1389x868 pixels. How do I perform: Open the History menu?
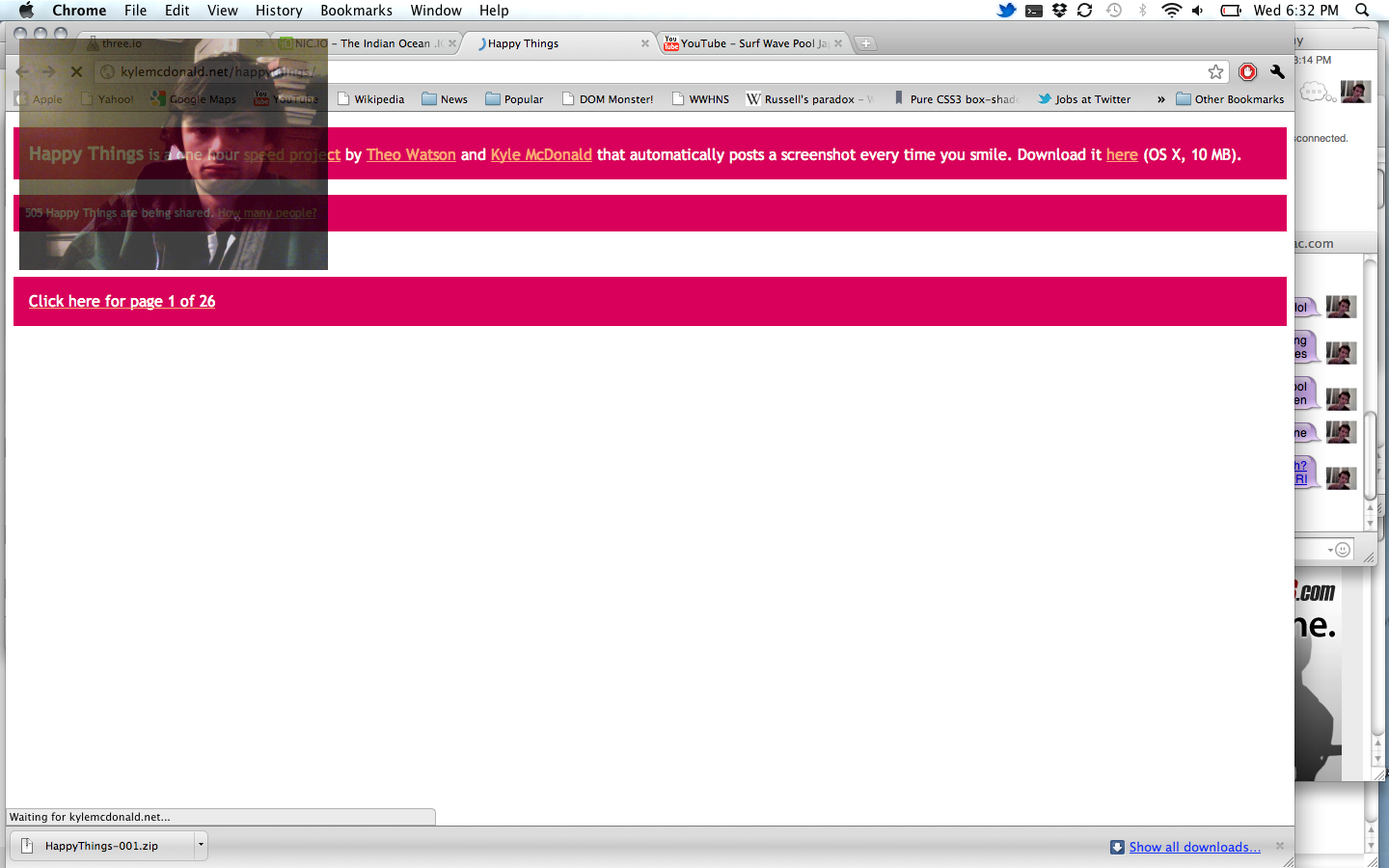point(279,11)
